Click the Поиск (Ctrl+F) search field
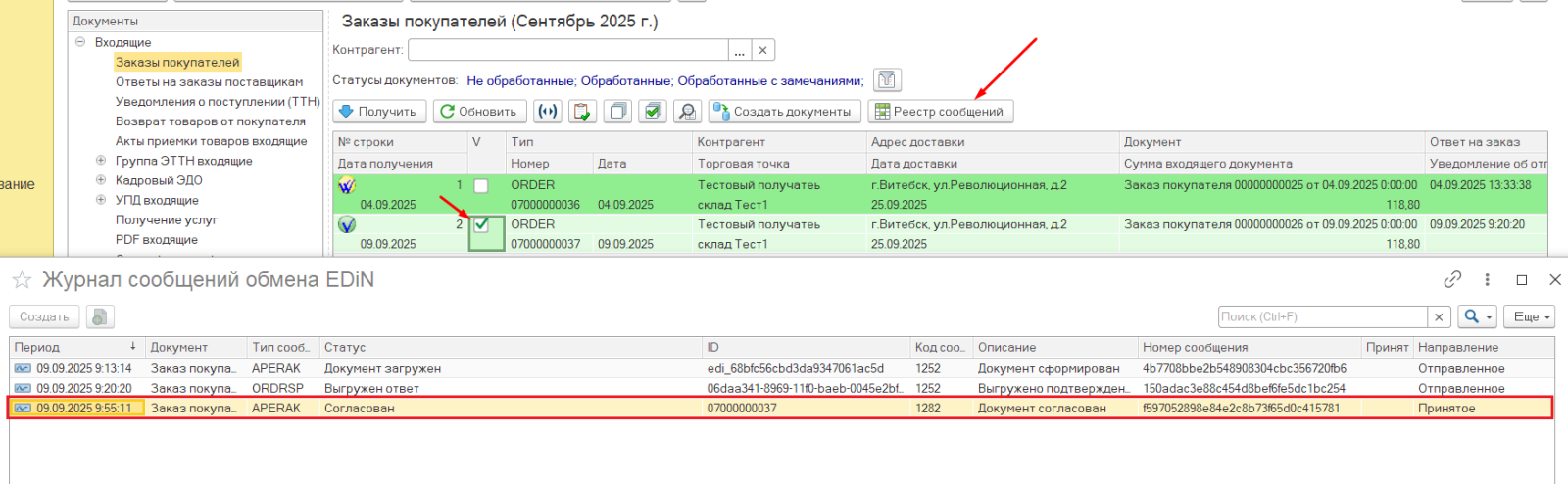This screenshot has height=484, width=1568. click(1321, 317)
